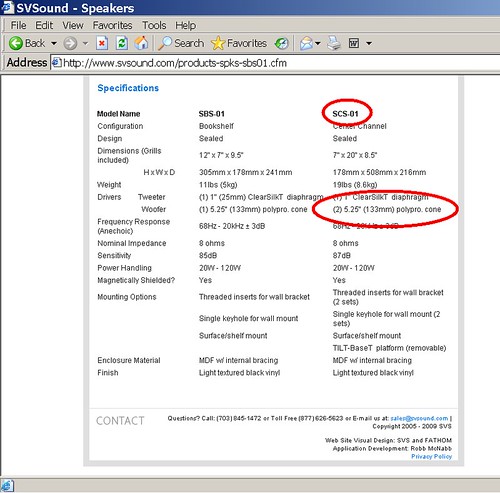This screenshot has height=493, width=500.
Task: Open the Forward history dropdown arrow
Action: tap(85, 43)
